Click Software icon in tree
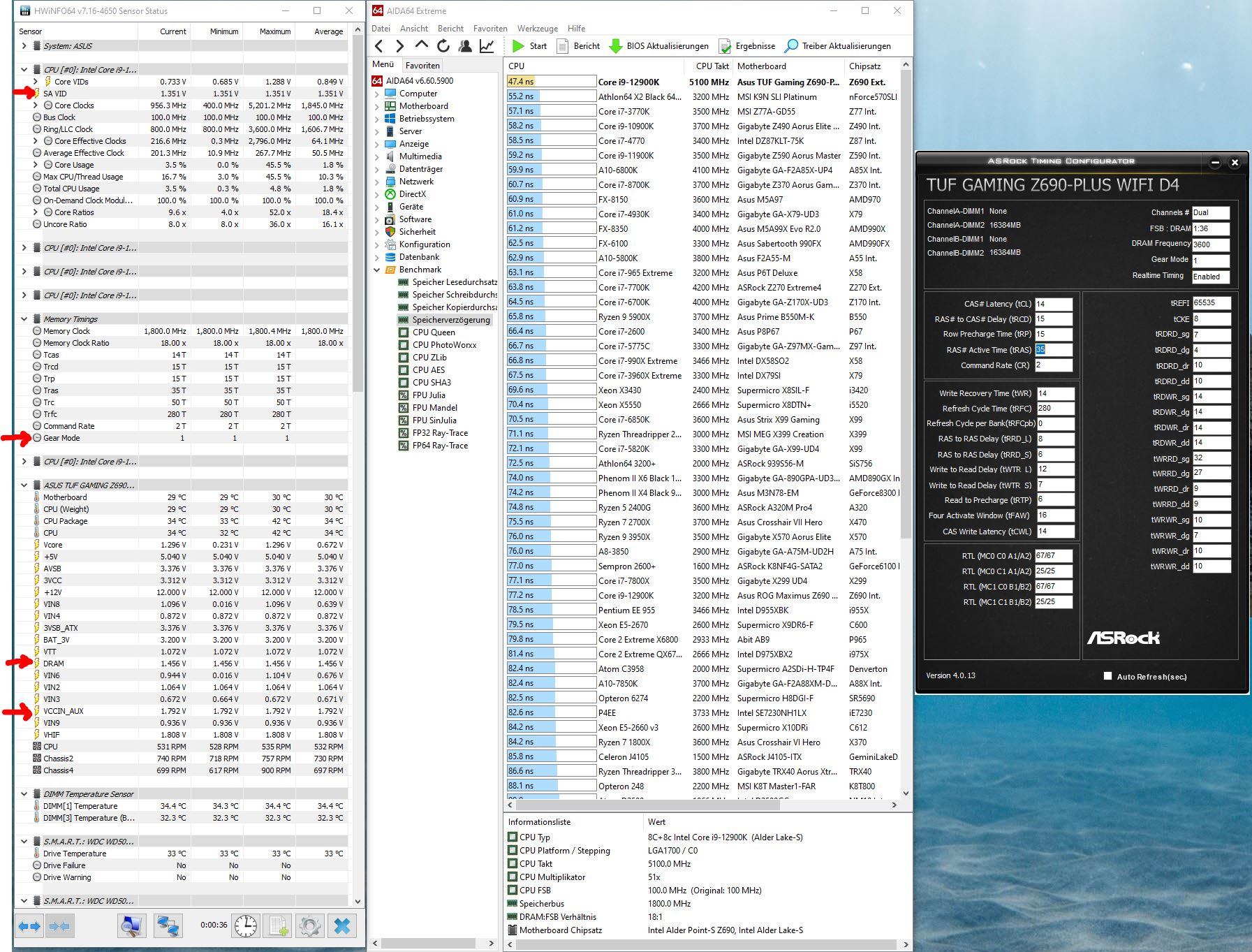1252x952 pixels. 390,219
